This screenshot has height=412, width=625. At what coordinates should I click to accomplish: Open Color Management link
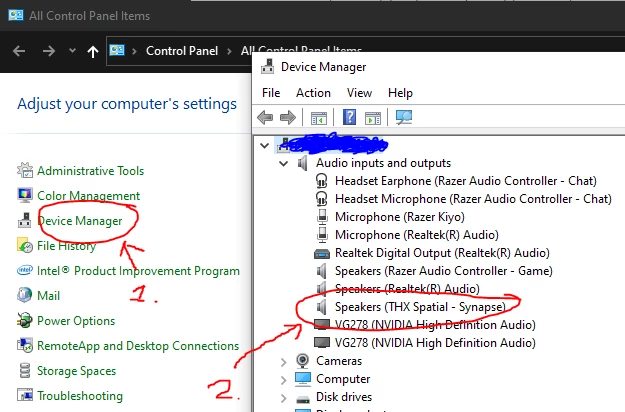[x=88, y=196]
